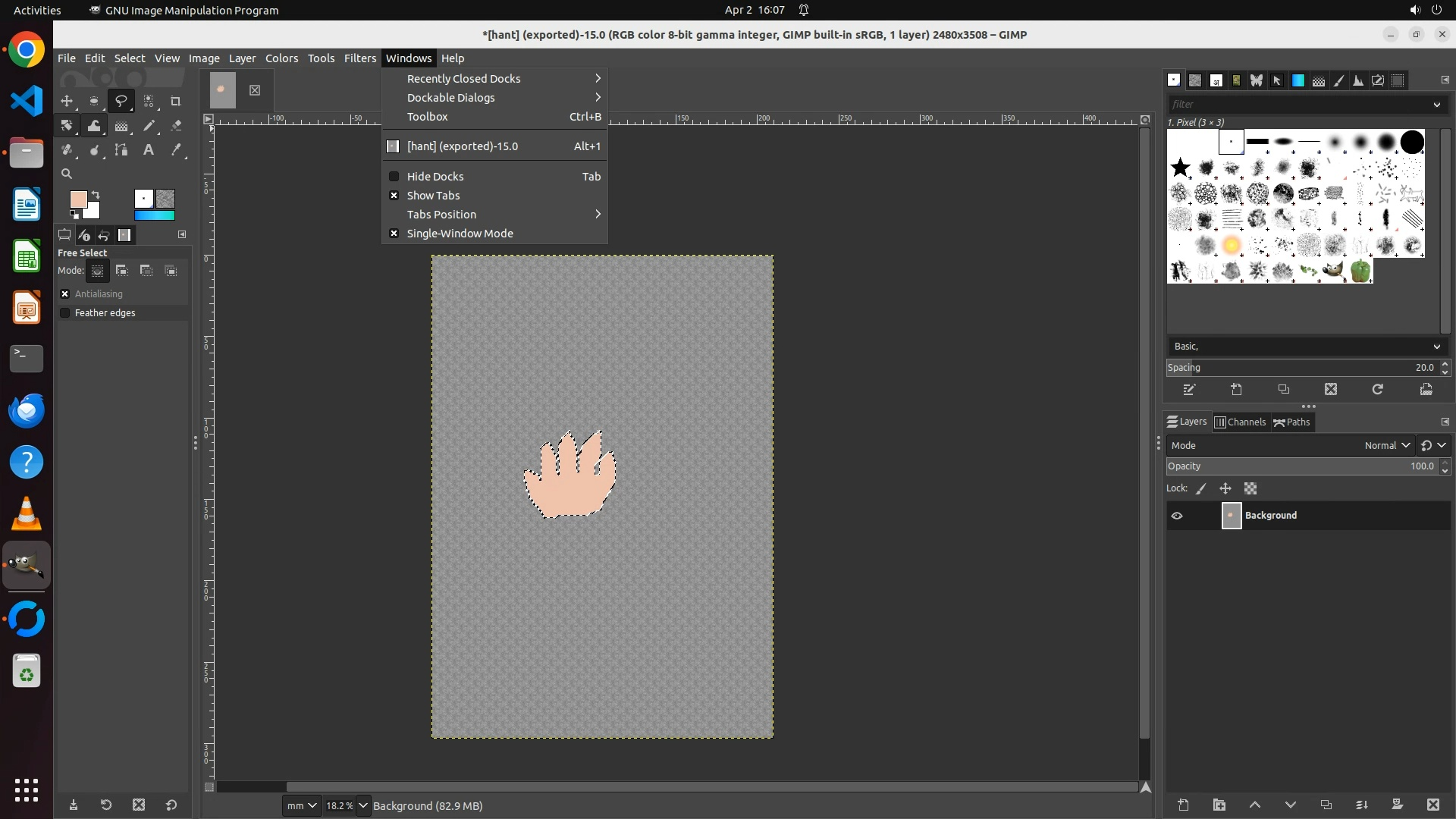Switch to the Channels tab
Screen dimensions: 1456x819
pos(1241,422)
